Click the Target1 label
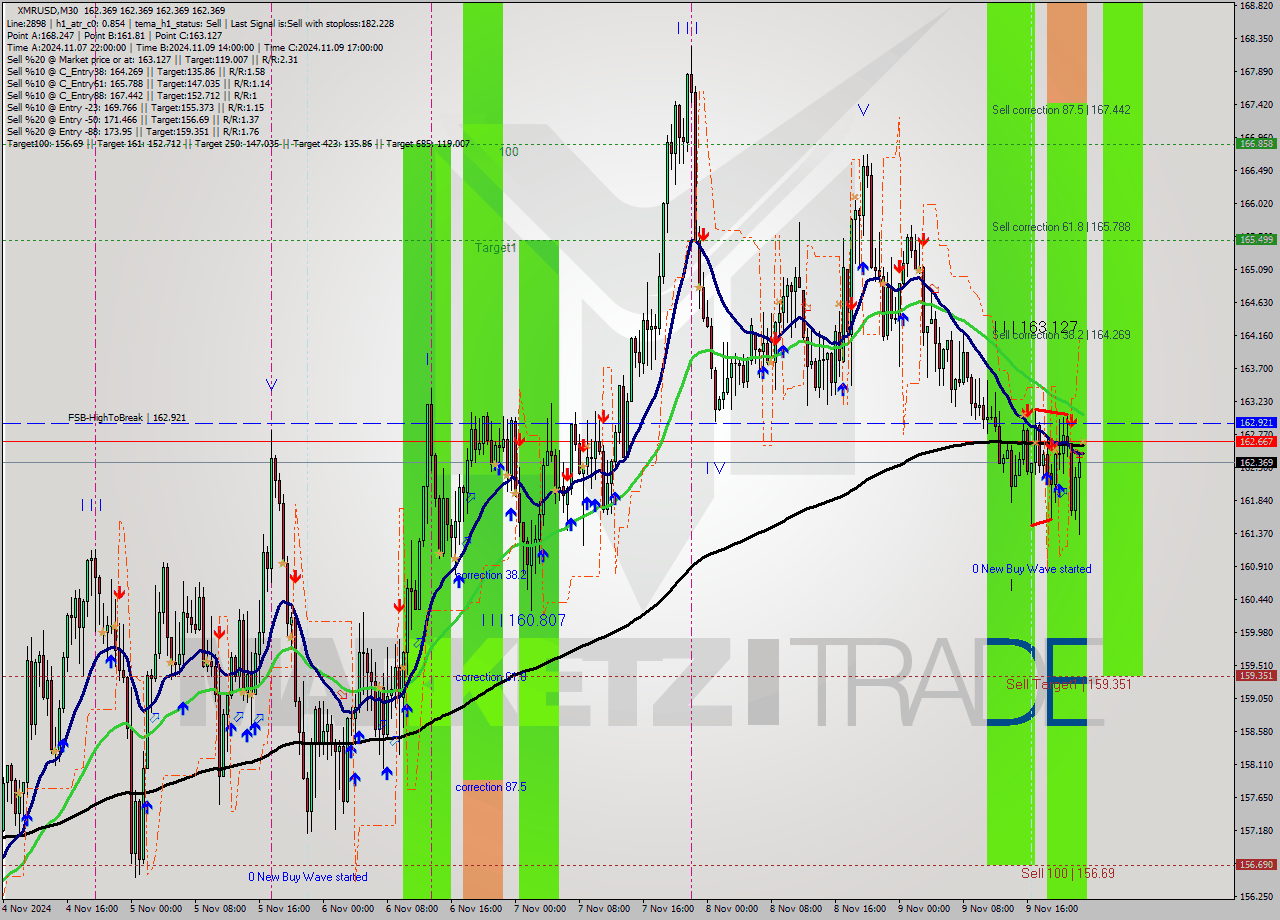 click(496, 247)
